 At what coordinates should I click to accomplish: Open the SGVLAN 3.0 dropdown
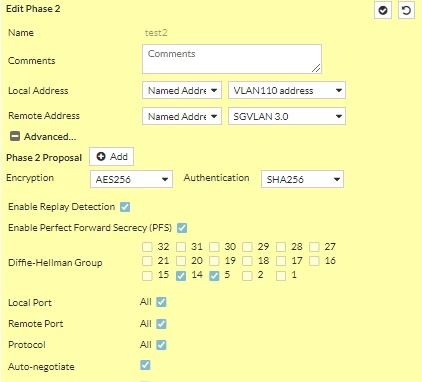pos(287,116)
